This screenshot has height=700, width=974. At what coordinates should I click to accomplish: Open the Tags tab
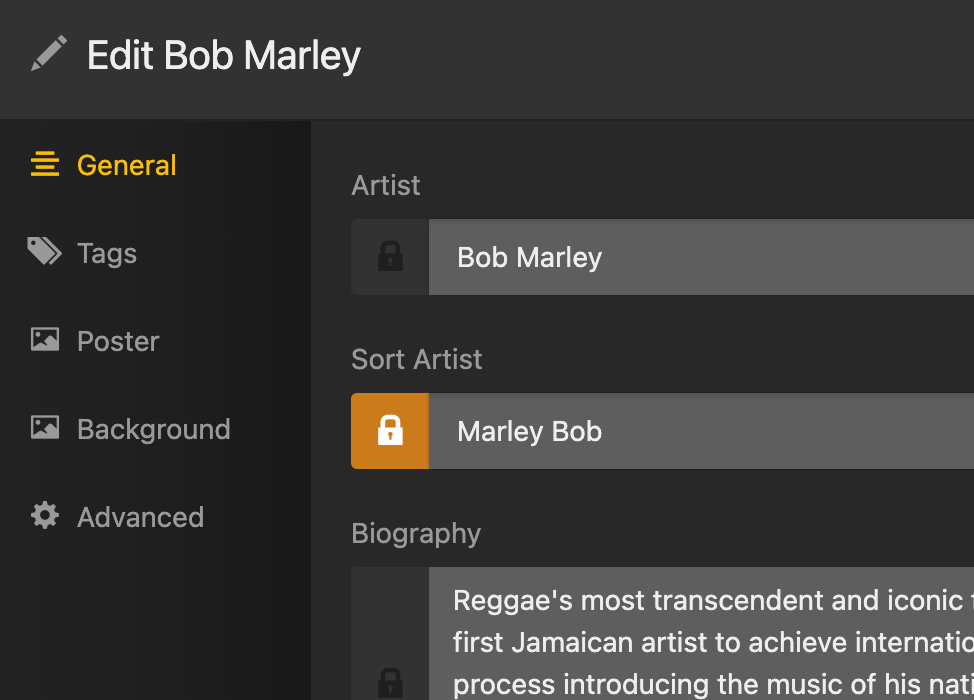point(107,253)
